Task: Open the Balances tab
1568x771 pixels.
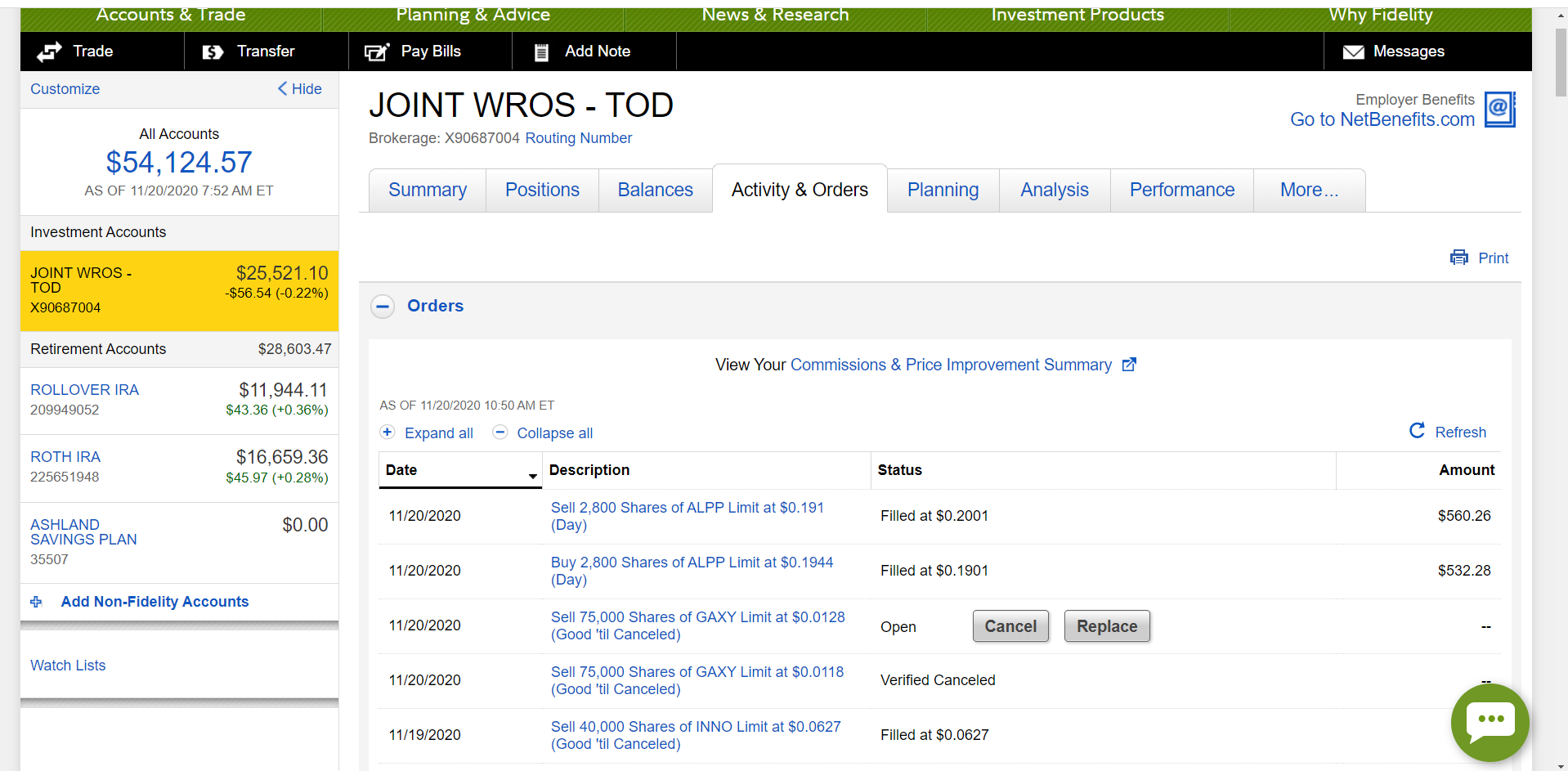Action: click(656, 191)
